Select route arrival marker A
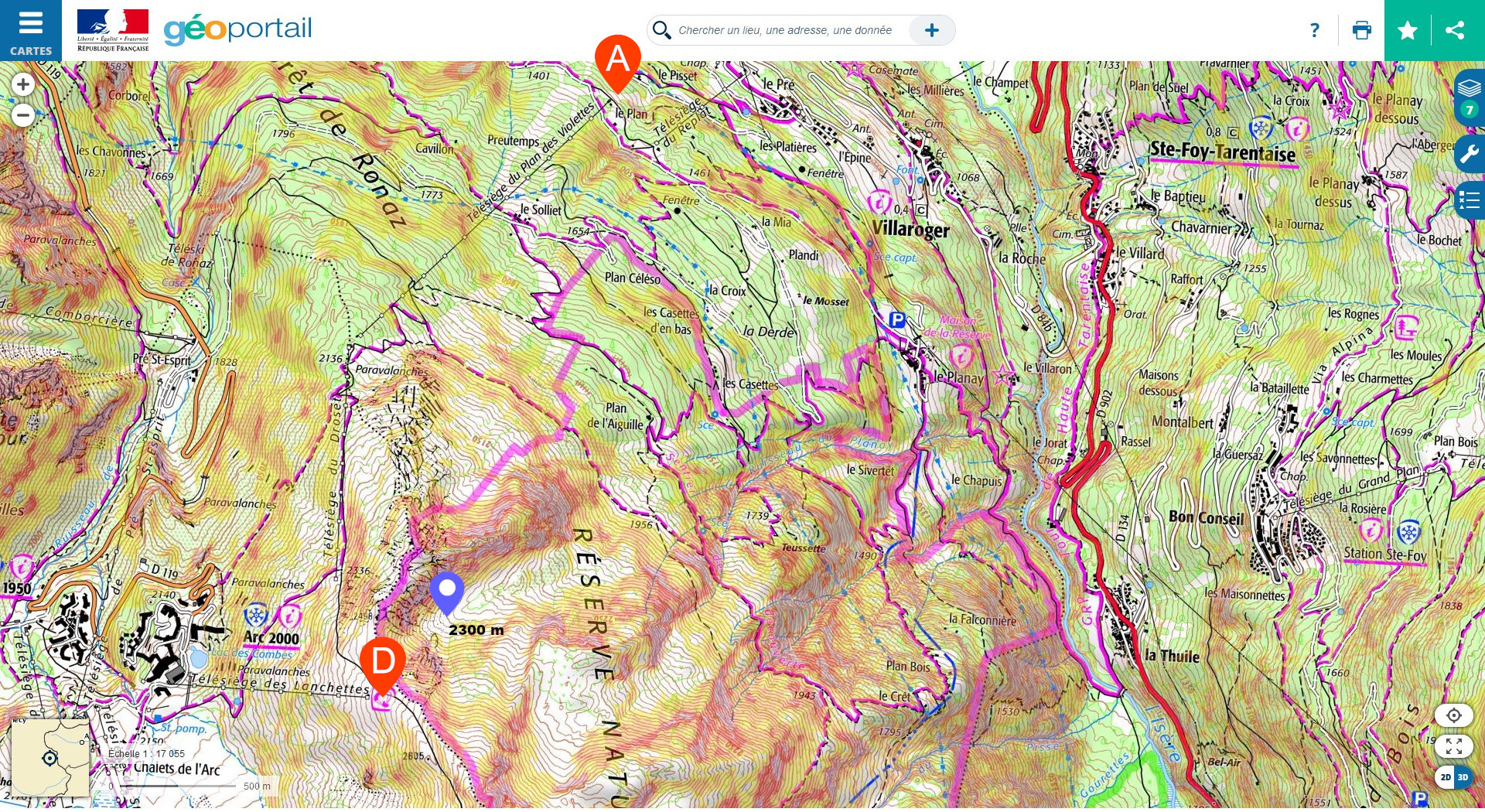This screenshot has height=812, width=1485. click(618, 63)
